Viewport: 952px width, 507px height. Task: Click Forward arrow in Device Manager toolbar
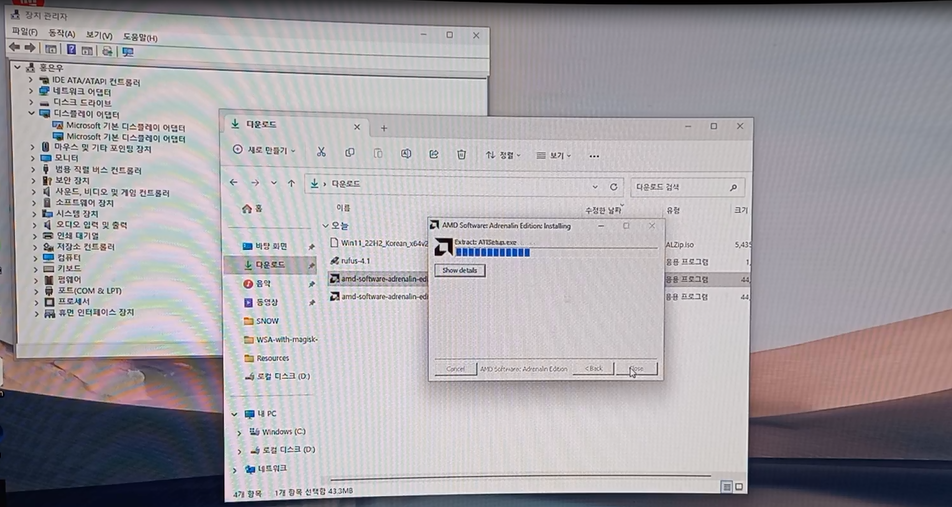point(30,49)
